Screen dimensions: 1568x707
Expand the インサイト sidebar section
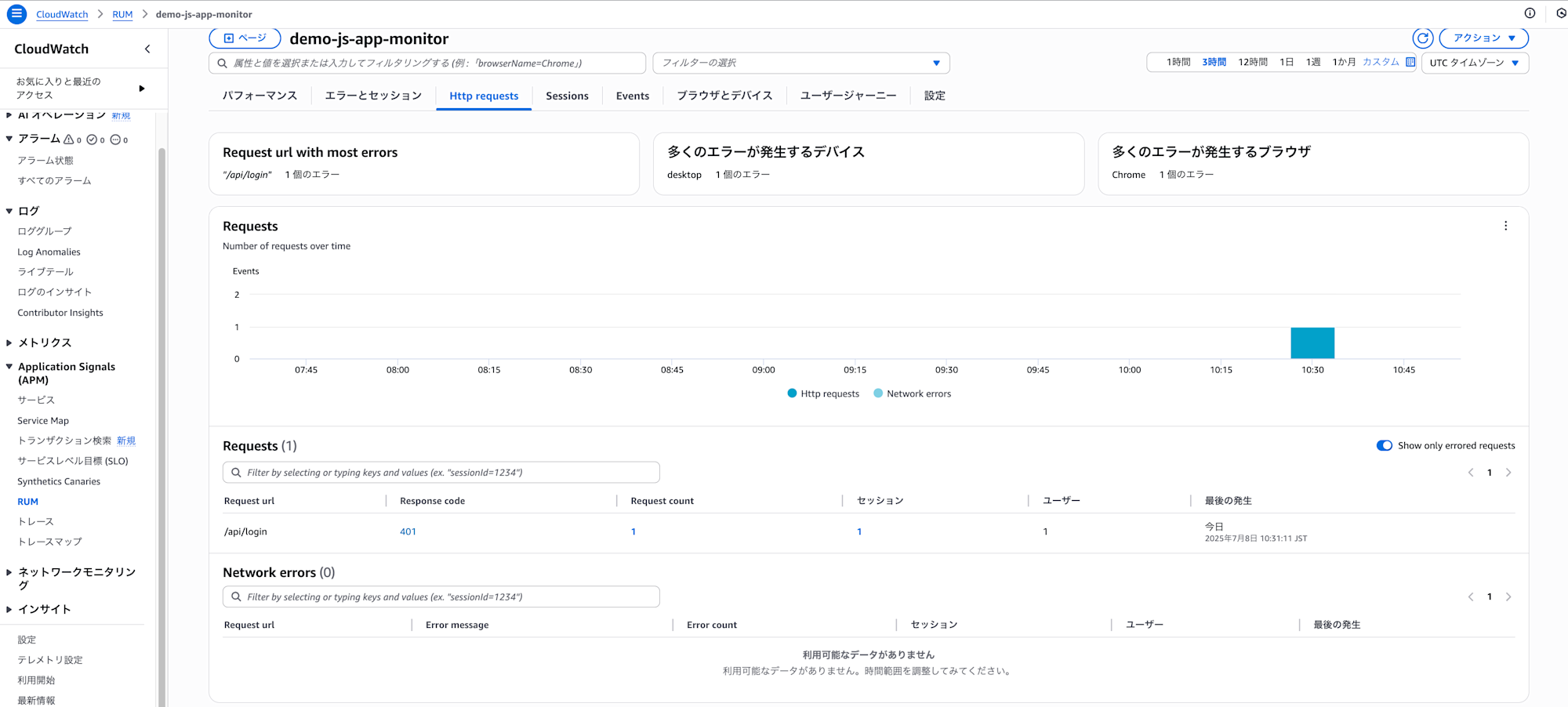pos(9,609)
